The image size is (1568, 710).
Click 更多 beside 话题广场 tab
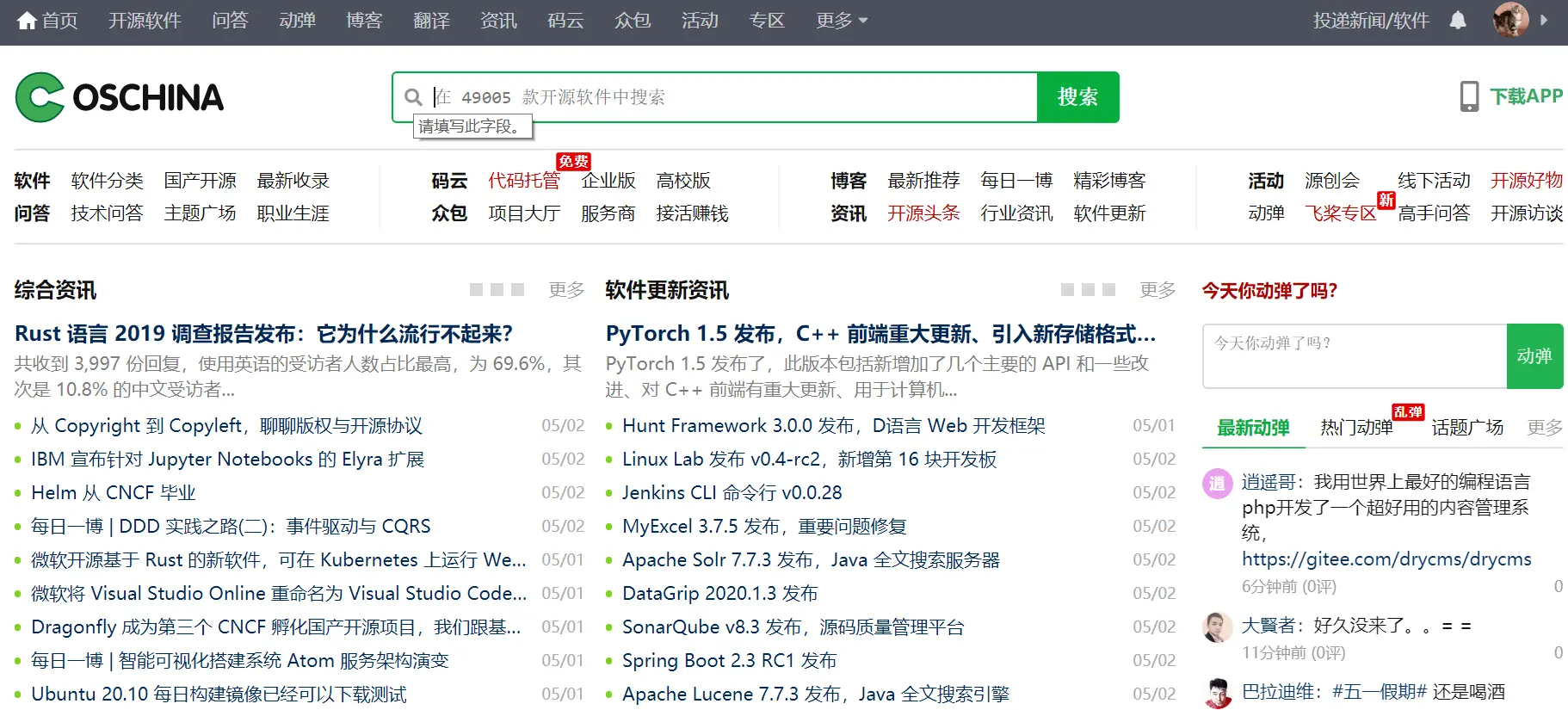[x=1545, y=428]
